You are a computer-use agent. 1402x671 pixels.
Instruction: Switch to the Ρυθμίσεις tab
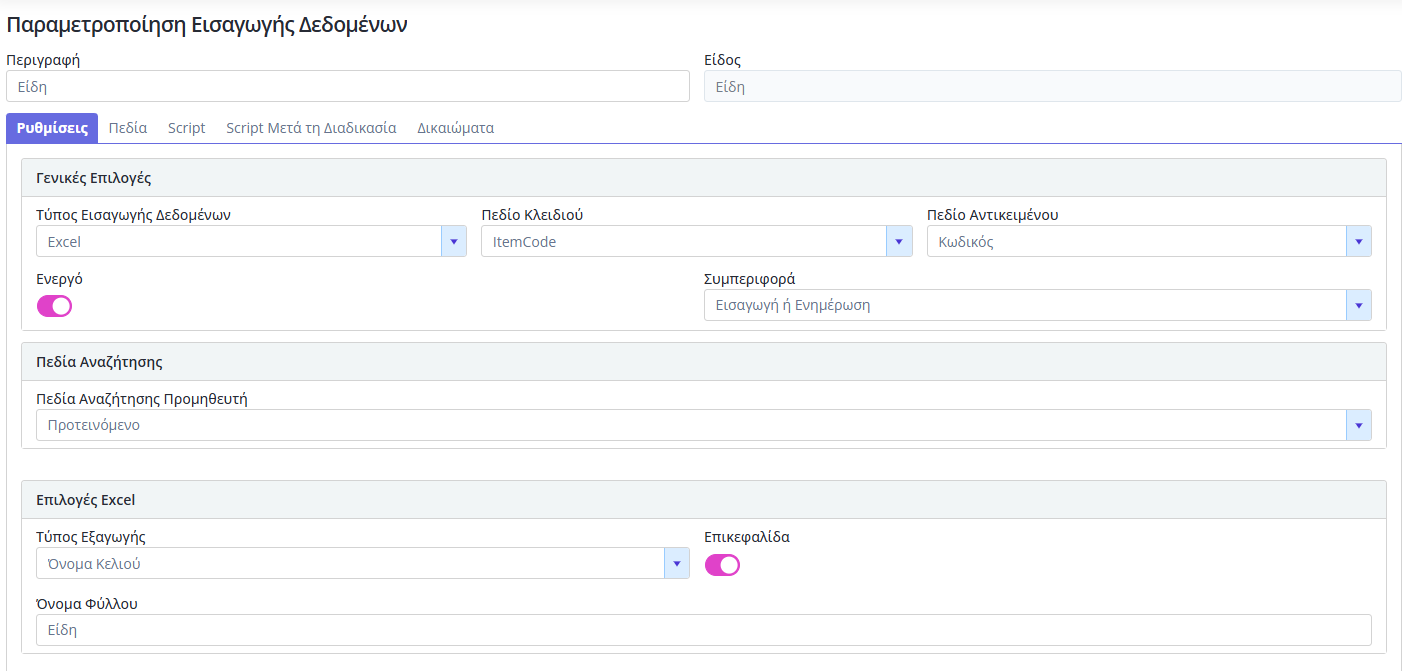click(x=52, y=128)
